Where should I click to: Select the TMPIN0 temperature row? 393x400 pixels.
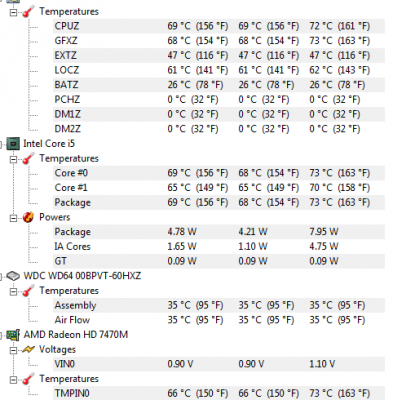coord(219,393)
